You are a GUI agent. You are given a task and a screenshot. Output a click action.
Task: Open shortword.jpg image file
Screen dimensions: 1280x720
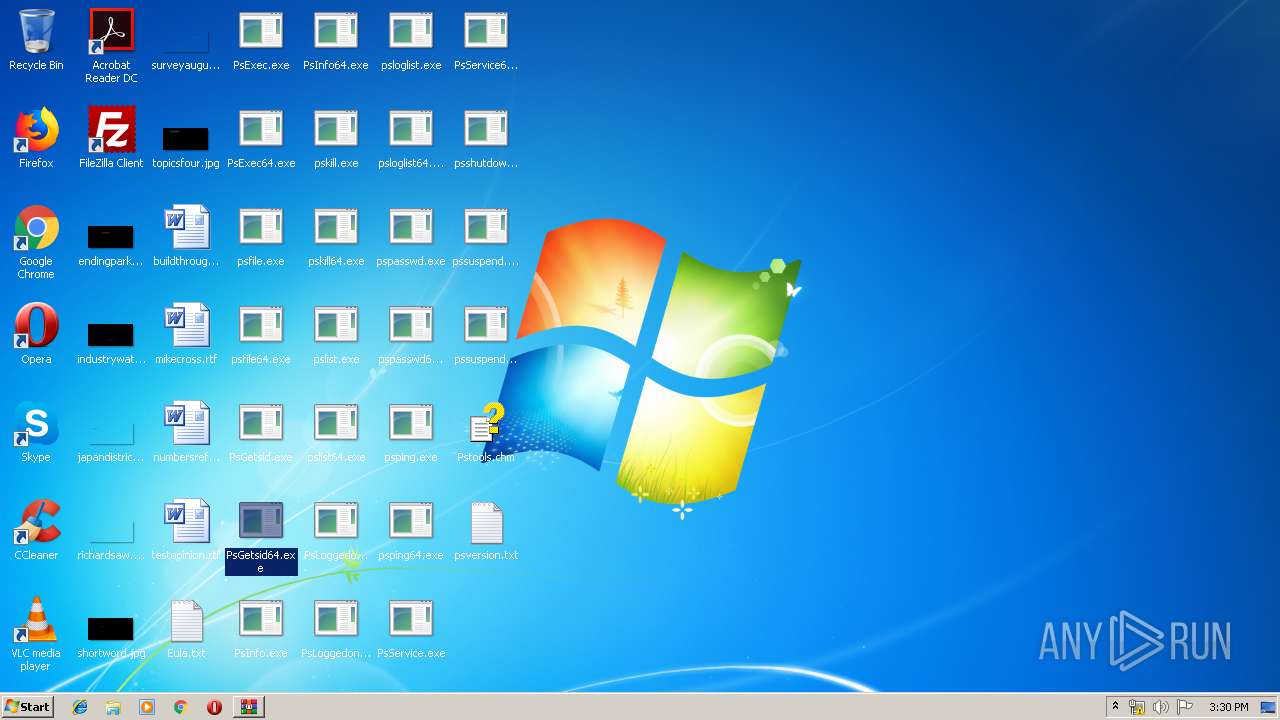tap(111, 628)
